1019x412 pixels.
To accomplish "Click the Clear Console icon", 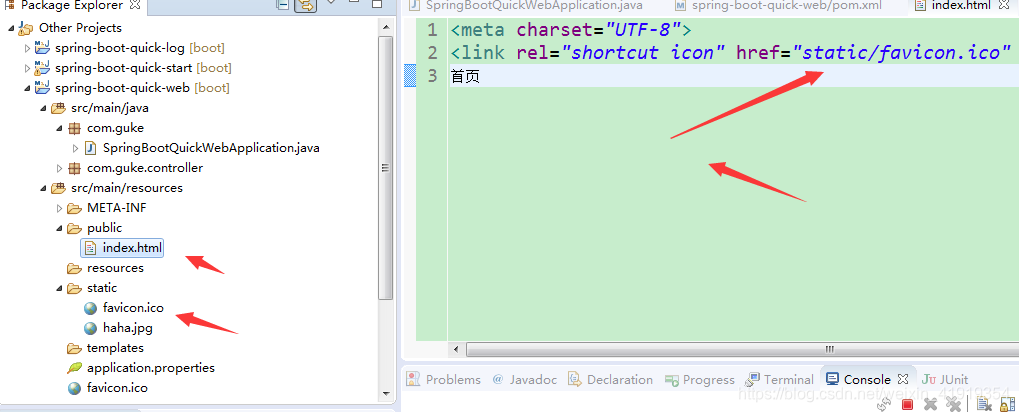I will [x=983, y=405].
